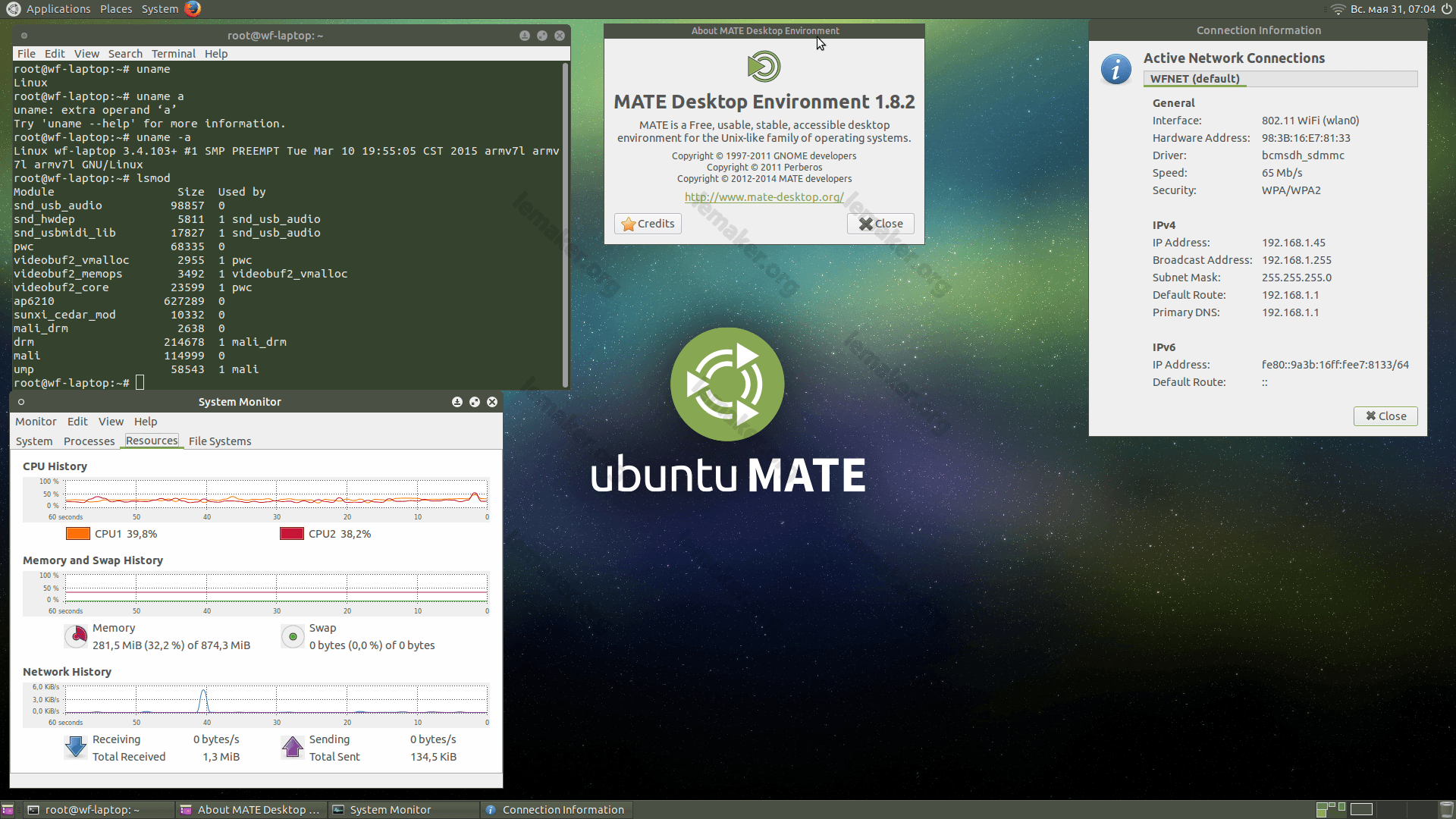Click the Ubuntu MATE logo beside Applications

13,8
